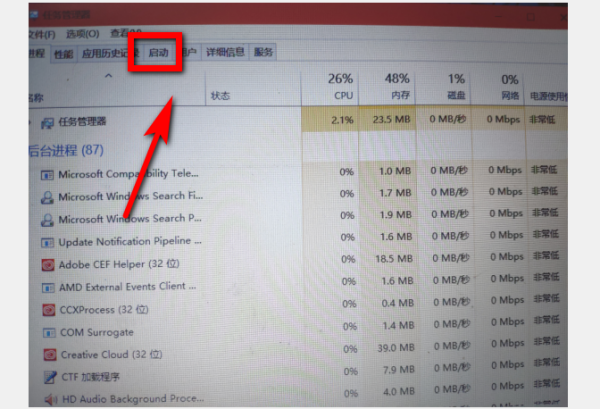Screen dimensions: 600x409
Task: Click the COM Surrogate icon
Action: 49,333
